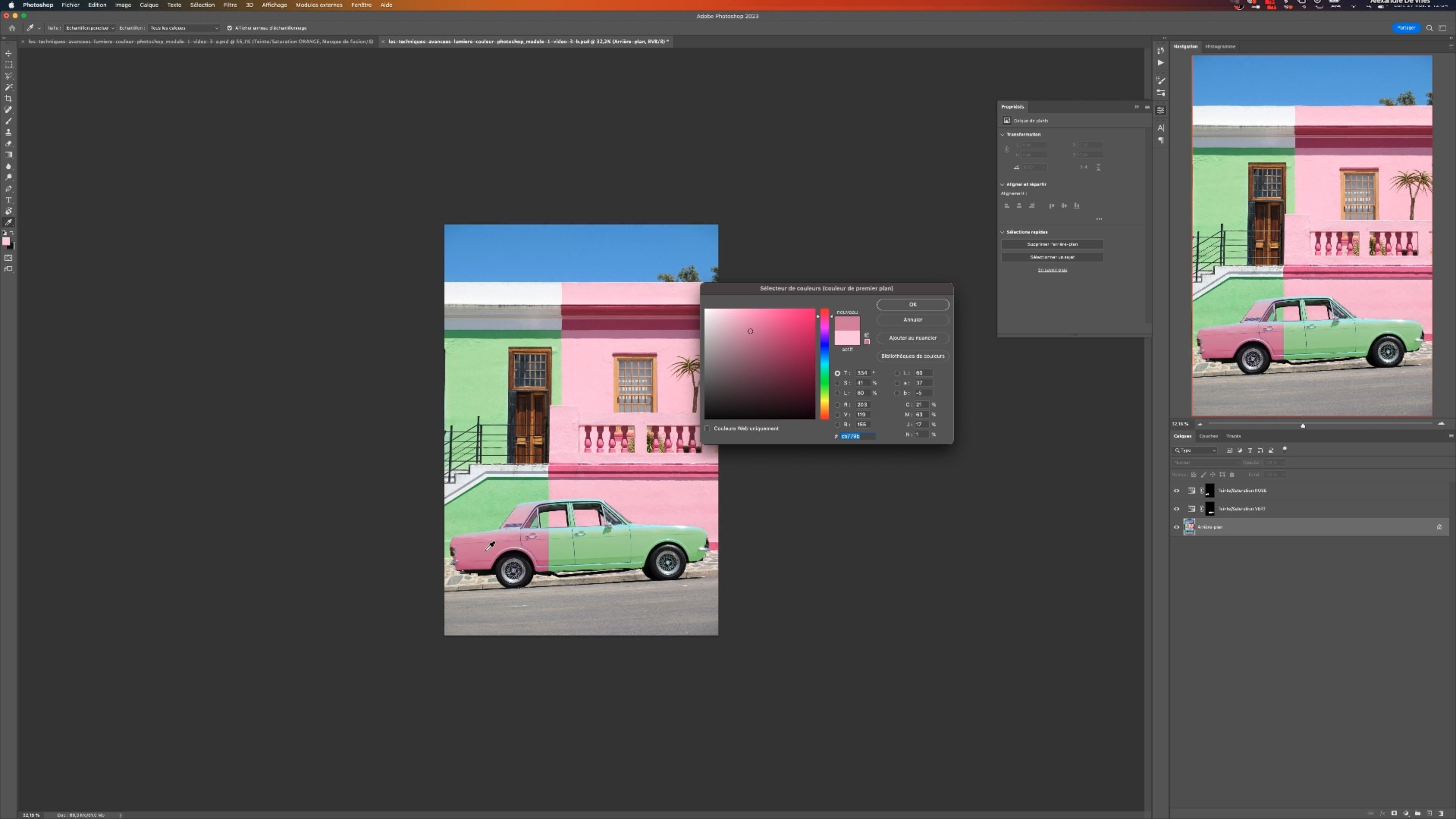Select the Eraser tool
This screenshot has height=819, width=1456.
(8, 144)
